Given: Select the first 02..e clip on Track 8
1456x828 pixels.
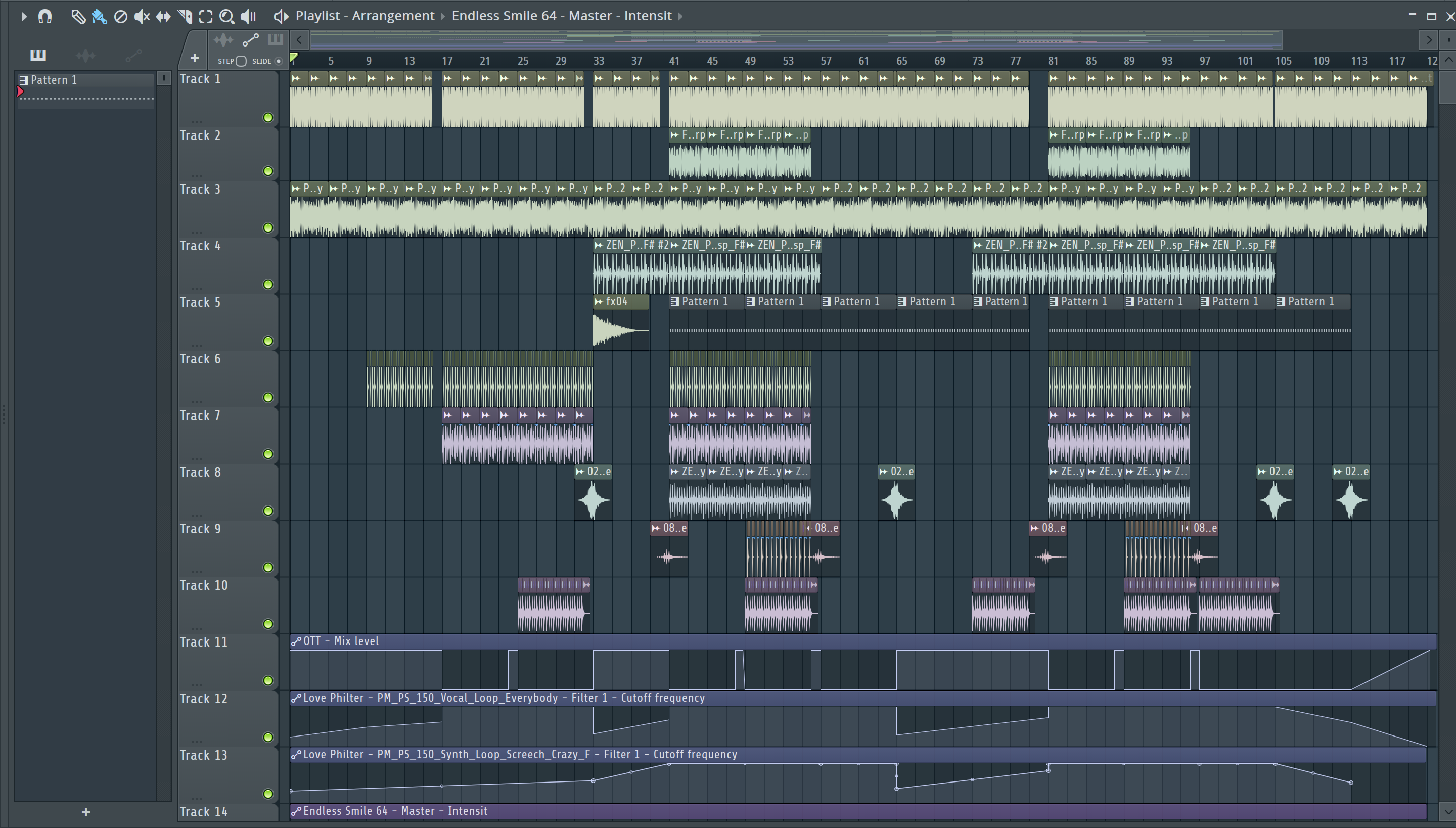Looking at the screenshot, I should (593, 492).
